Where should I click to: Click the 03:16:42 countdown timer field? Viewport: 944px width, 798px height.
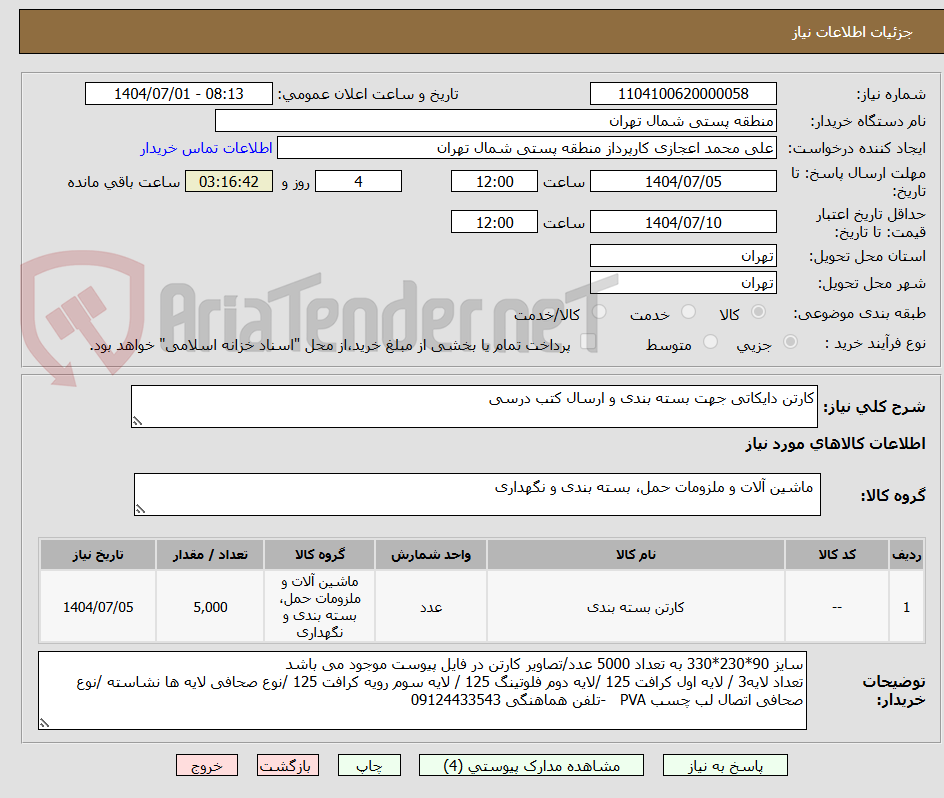pos(228,181)
